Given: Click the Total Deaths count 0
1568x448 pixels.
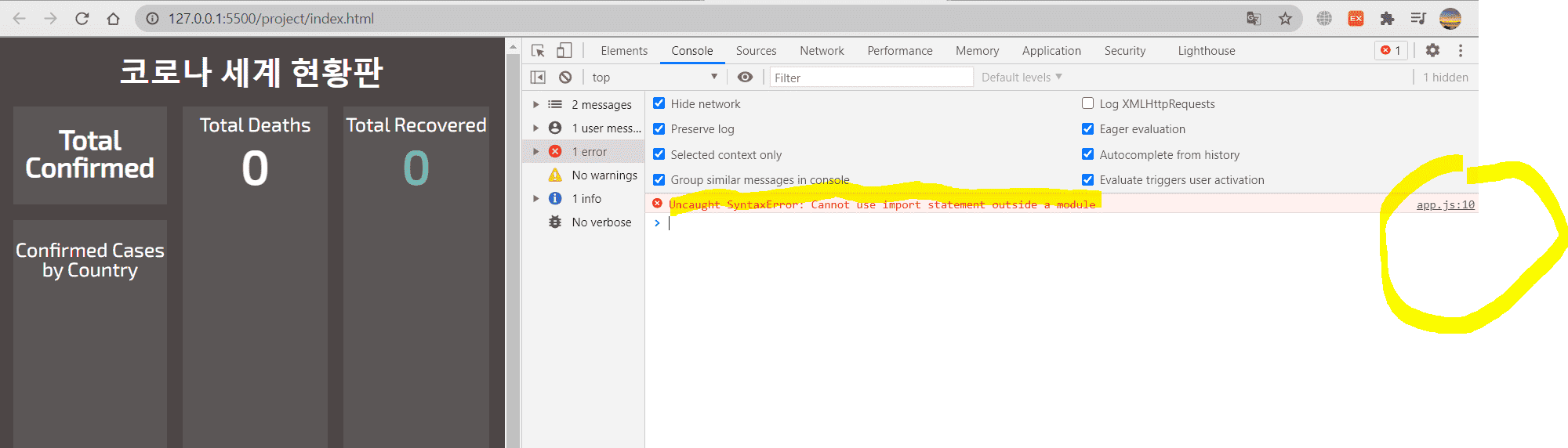Looking at the screenshot, I should 255,168.
